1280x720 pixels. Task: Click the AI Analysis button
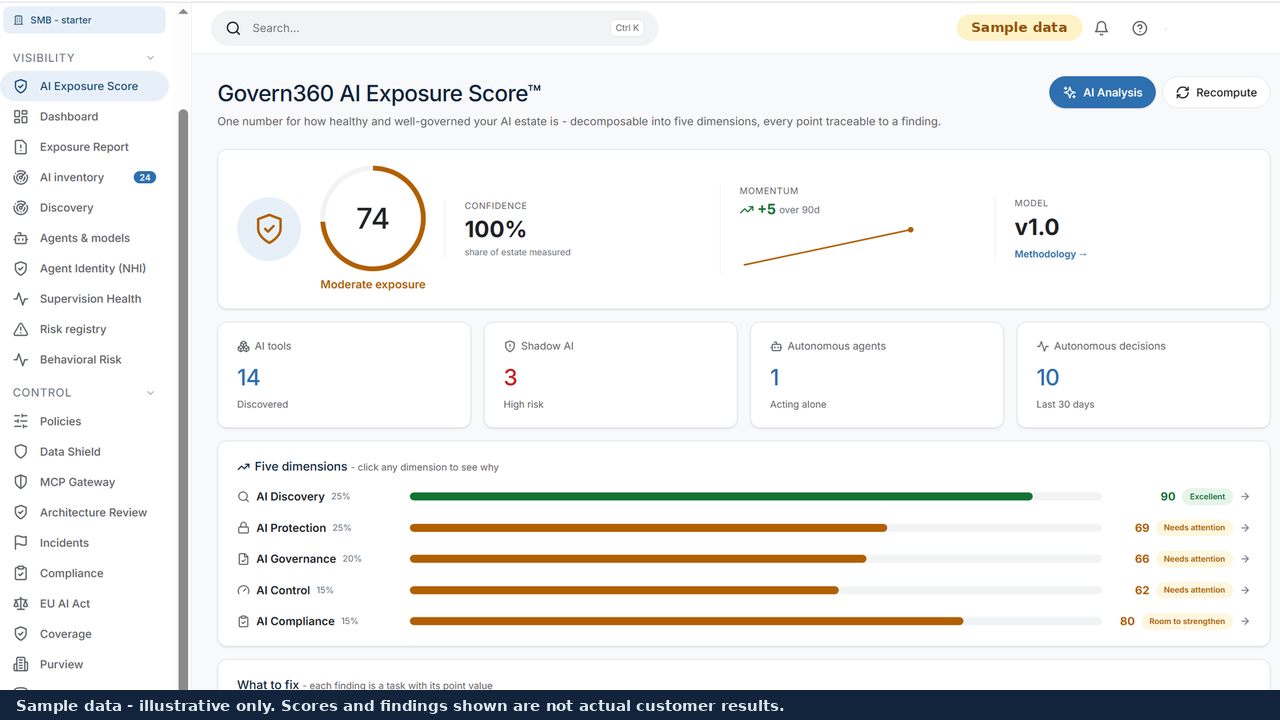click(1102, 92)
